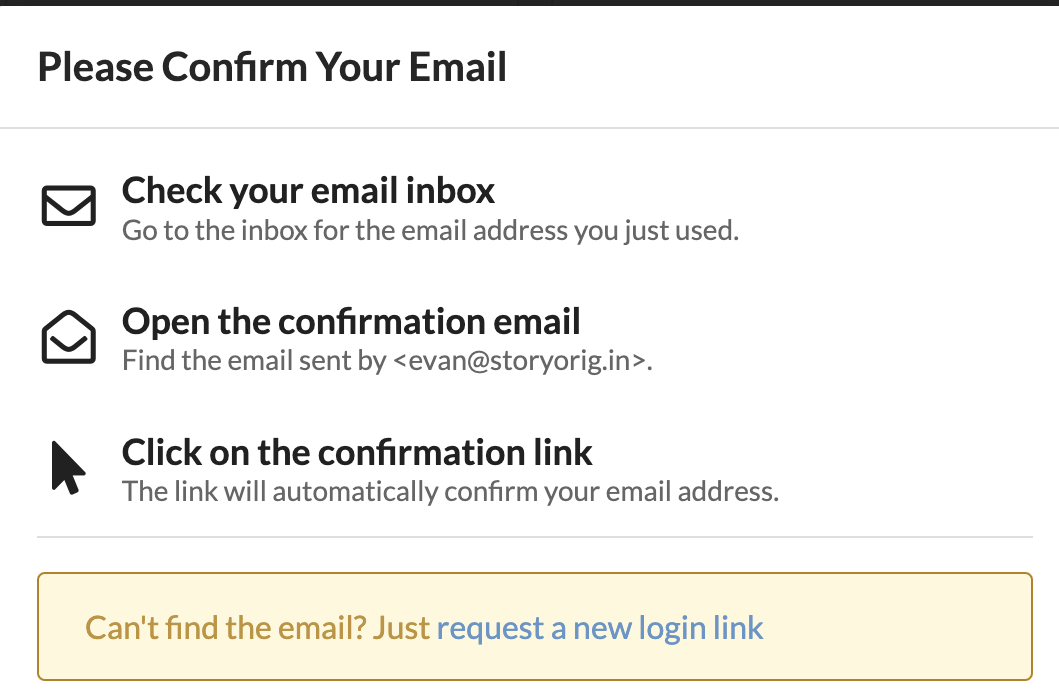Image resolution: width=1059 pixels, height=696 pixels.
Task: Click the "Check your email inbox" title
Action: (x=308, y=190)
